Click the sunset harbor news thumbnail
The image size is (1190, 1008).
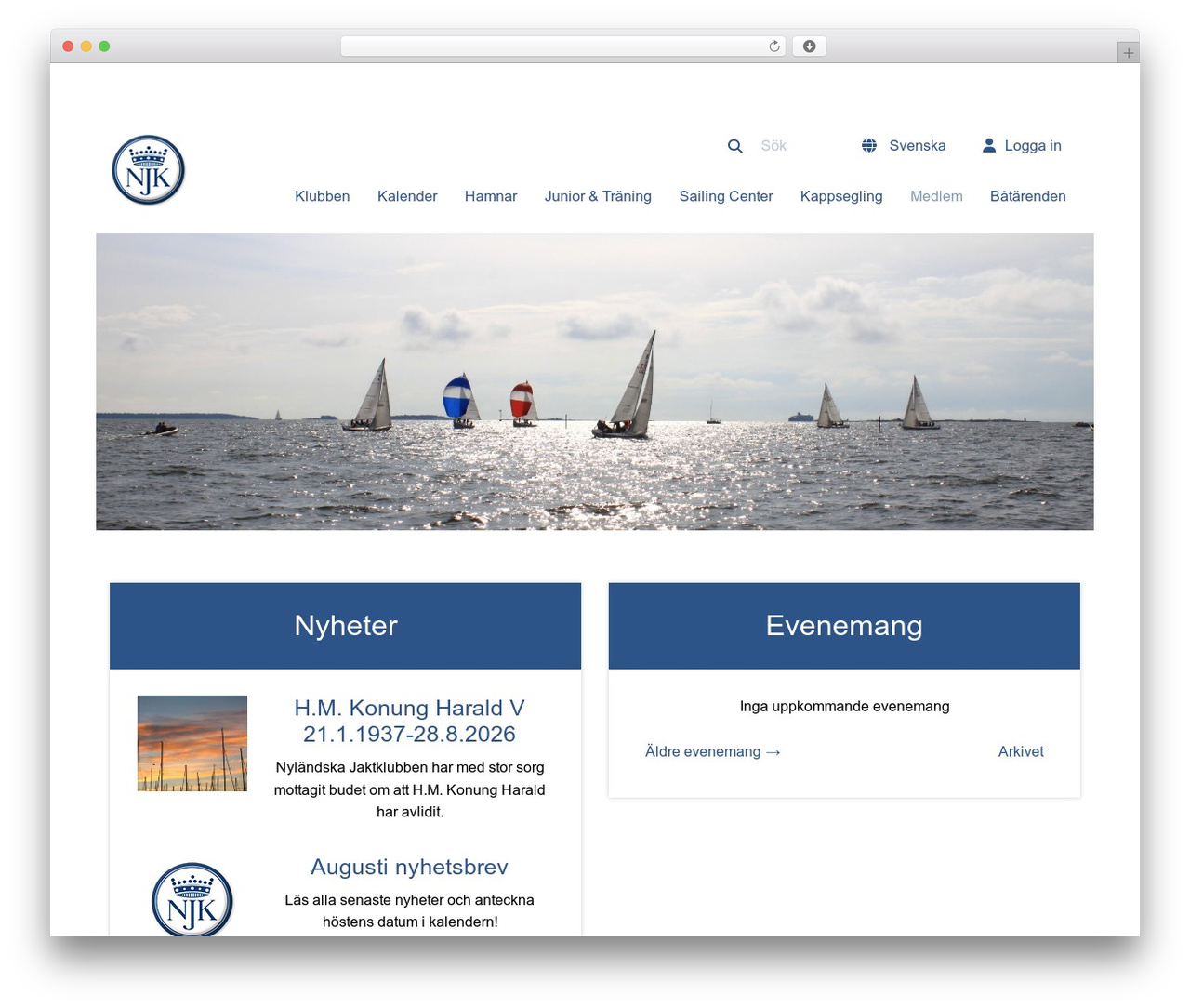(x=192, y=743)
